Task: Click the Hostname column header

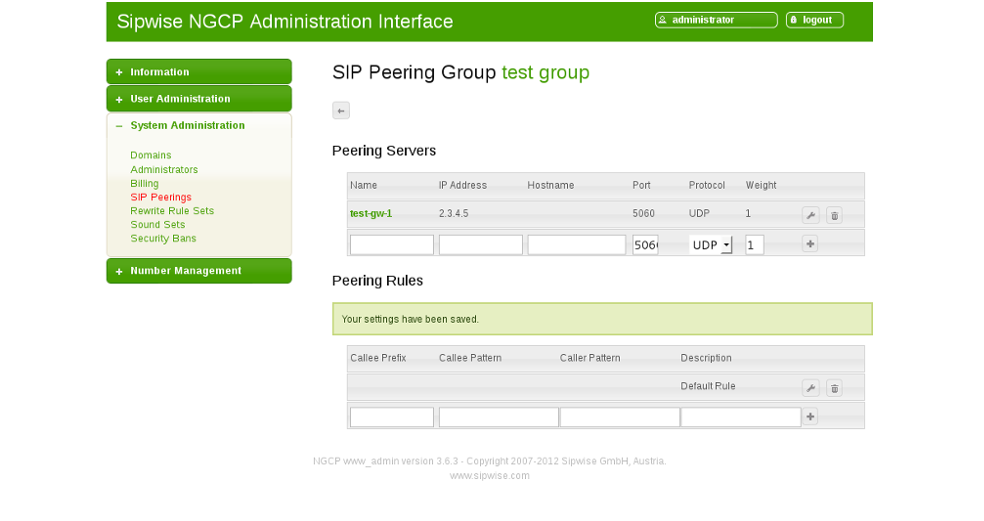Action: point(550,185)
